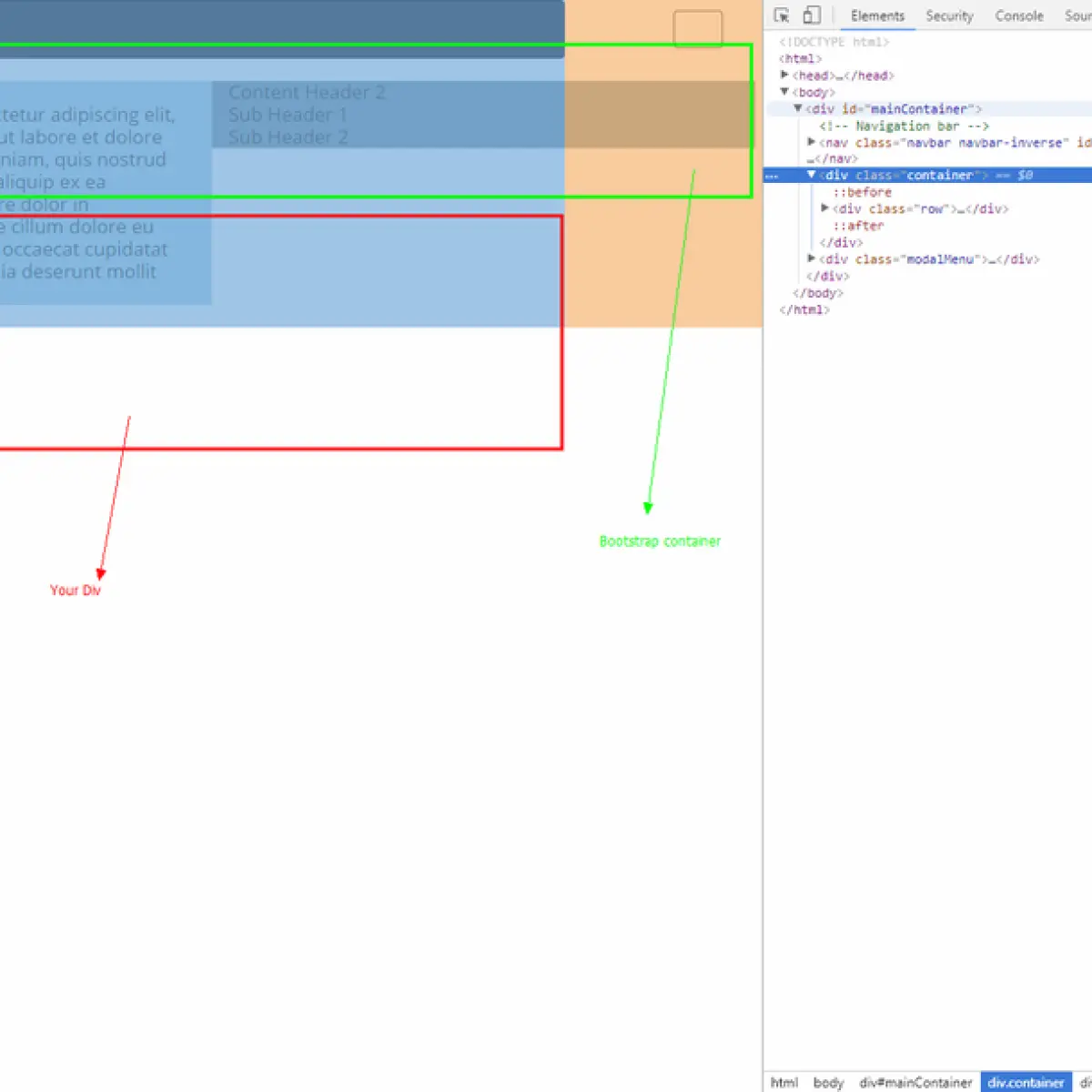Select the ::before pseudo-element

(862, 192)
